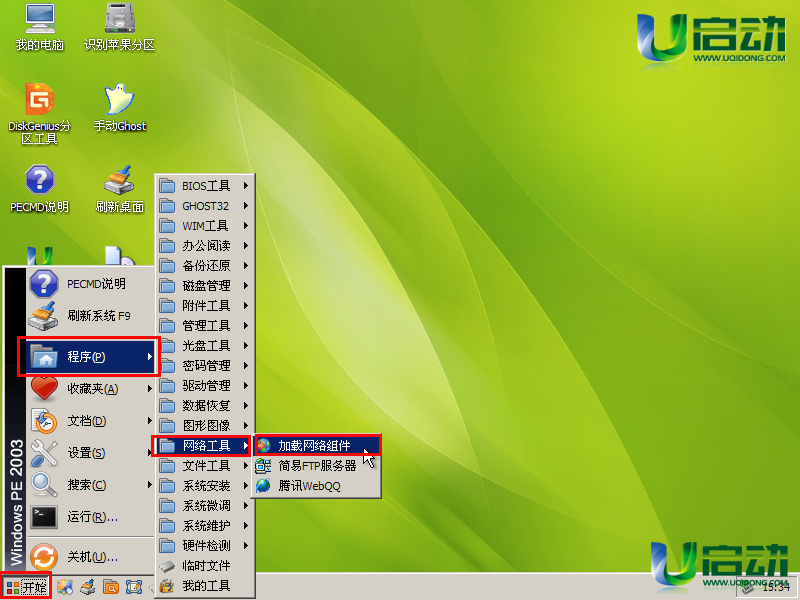Click the screen capture icon in taskbar

point(134,587)
